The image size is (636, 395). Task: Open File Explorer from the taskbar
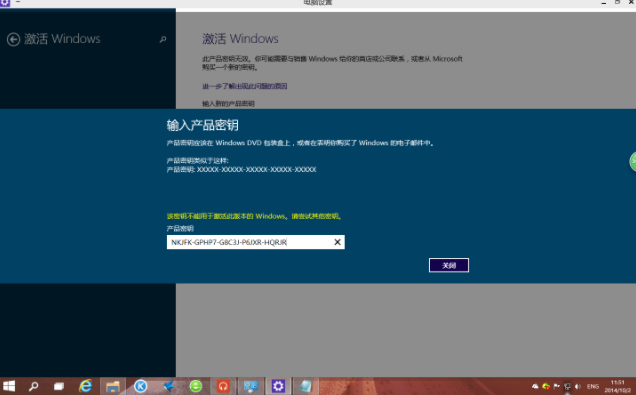click(x=113, y=386)
